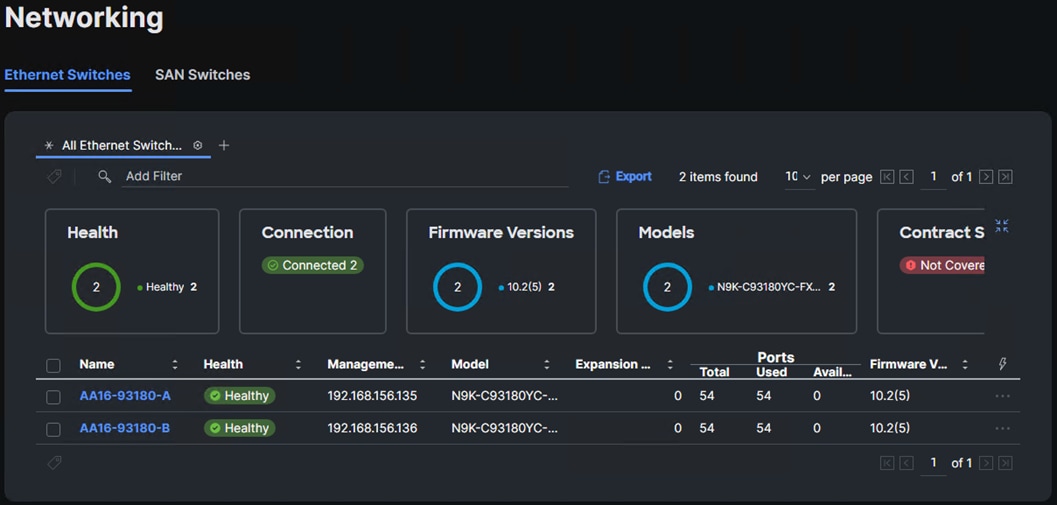Open the ellipsis menu for AA16-93180-A
The height and width of the screenshot is (505, 1057).
pos(1002,396)
